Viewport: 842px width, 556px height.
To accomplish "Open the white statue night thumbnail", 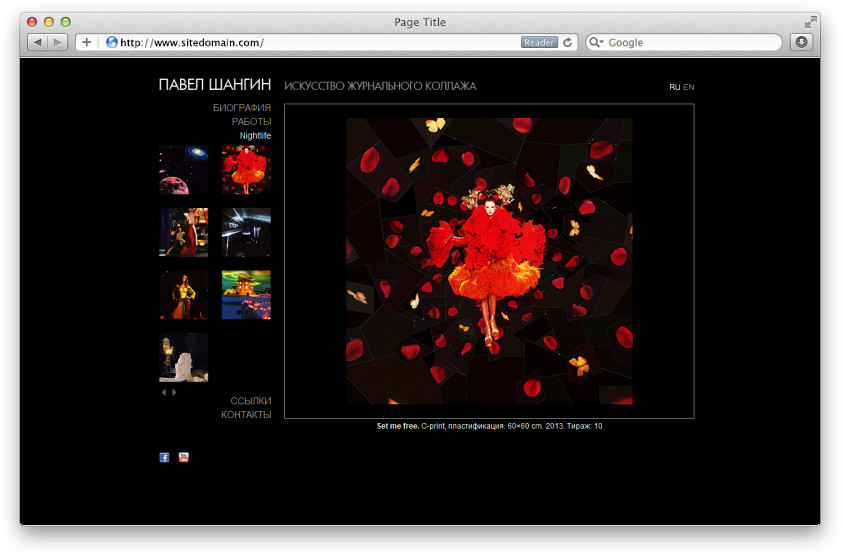I will click(184, 358).
